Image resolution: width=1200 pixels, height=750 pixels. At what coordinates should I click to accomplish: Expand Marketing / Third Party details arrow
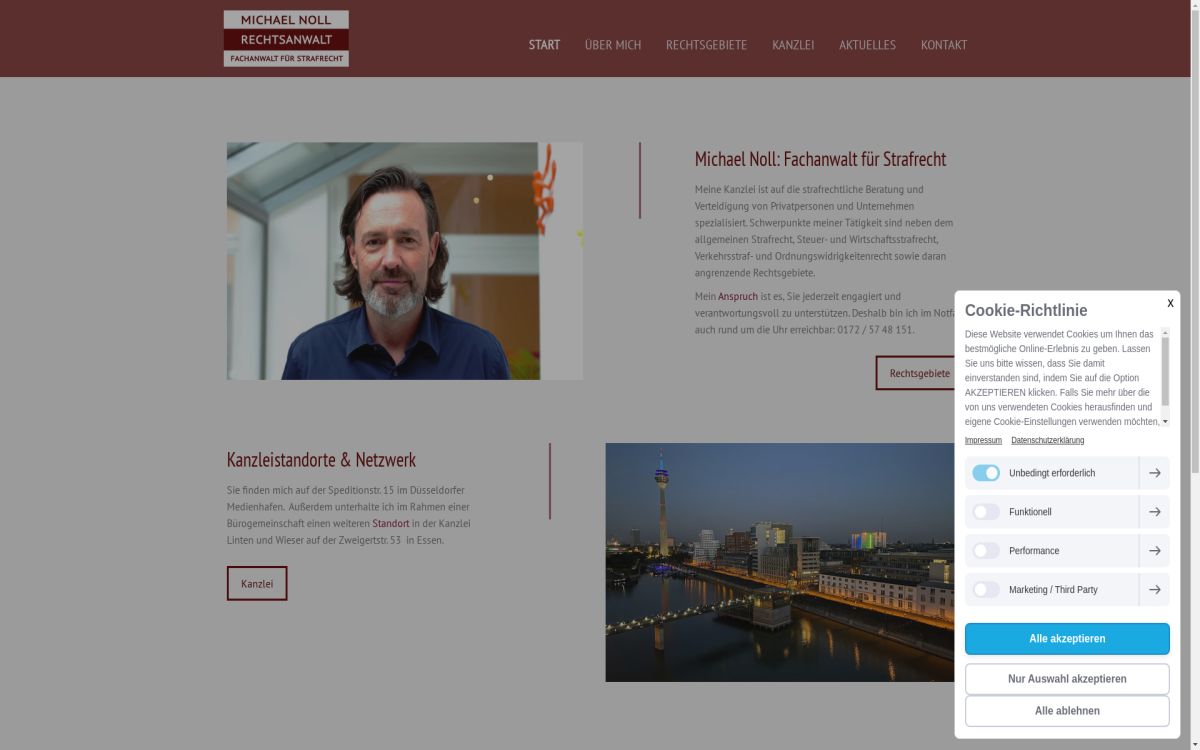pyautogui.click(x=1154, y=590)
